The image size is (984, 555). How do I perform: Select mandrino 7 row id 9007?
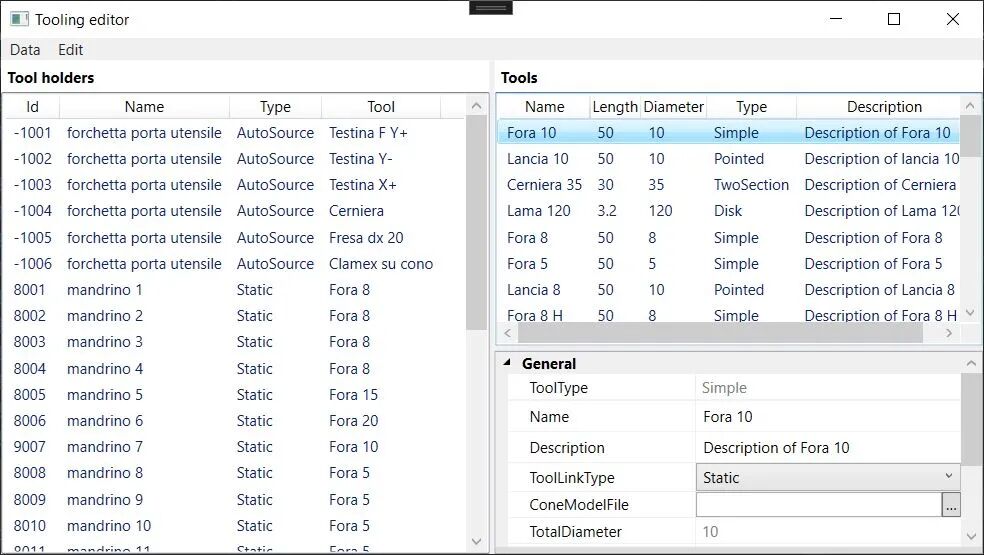235,447
